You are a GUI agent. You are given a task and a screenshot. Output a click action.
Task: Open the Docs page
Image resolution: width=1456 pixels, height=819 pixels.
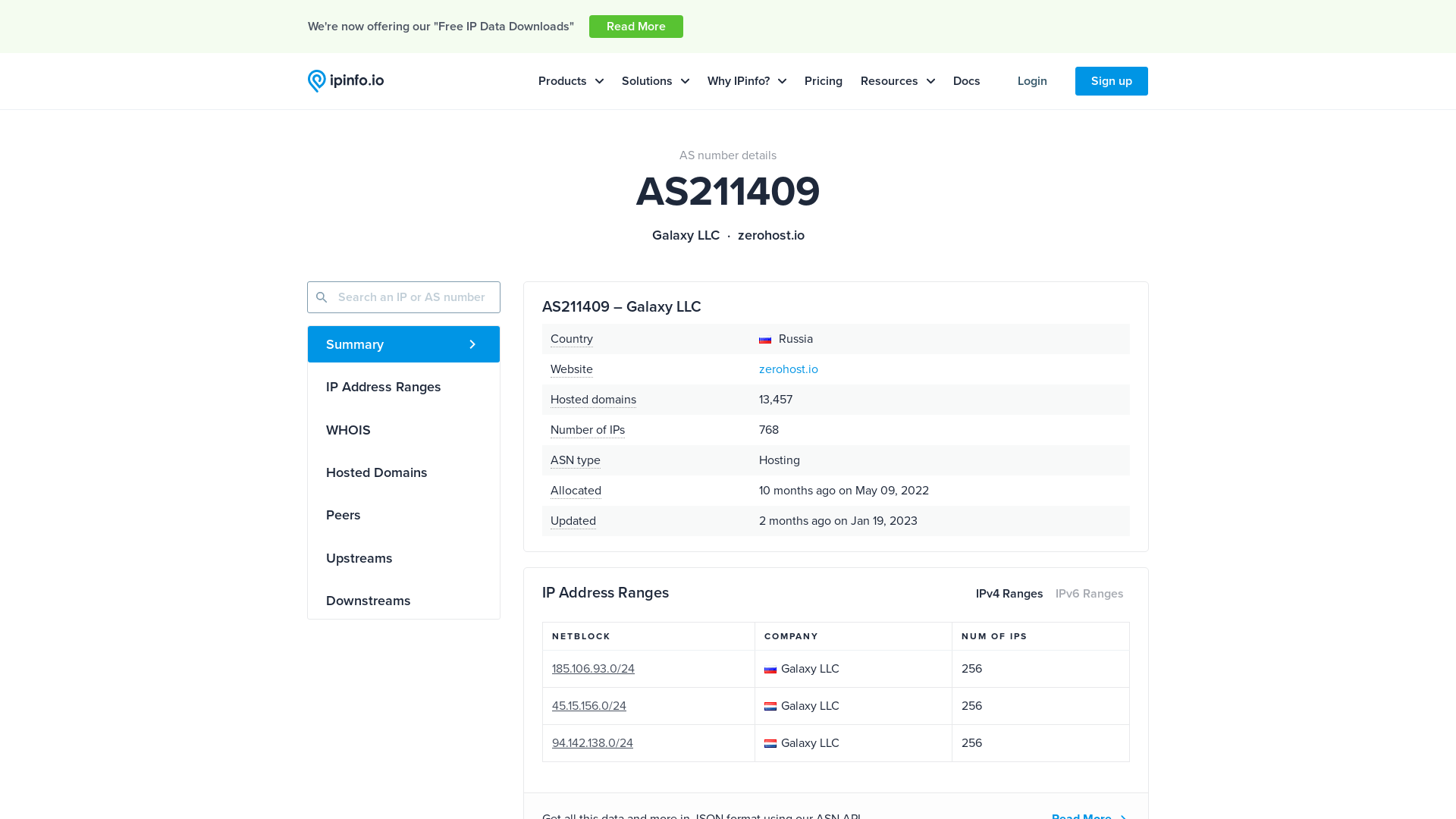pyautogui.click(x=966, y=81)
